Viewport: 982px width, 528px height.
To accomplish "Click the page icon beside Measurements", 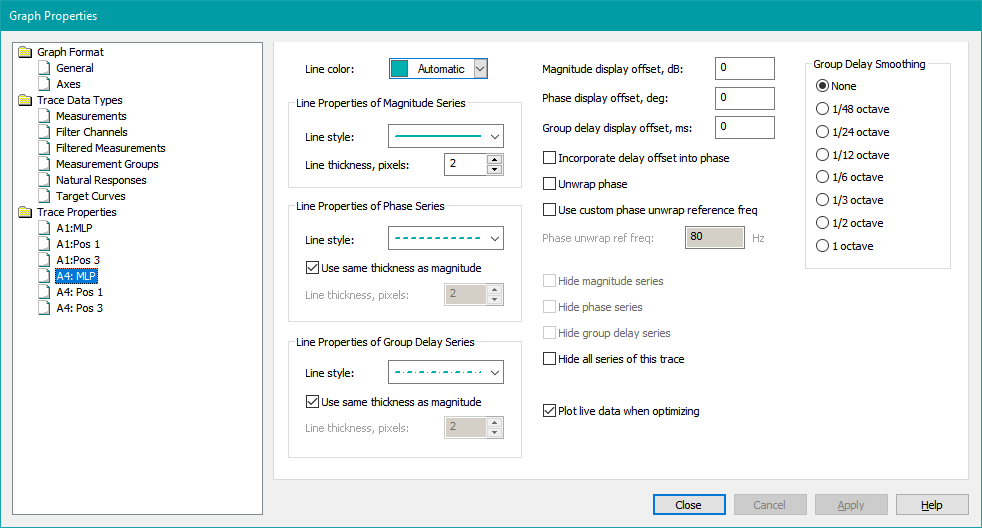I will 44,116.
